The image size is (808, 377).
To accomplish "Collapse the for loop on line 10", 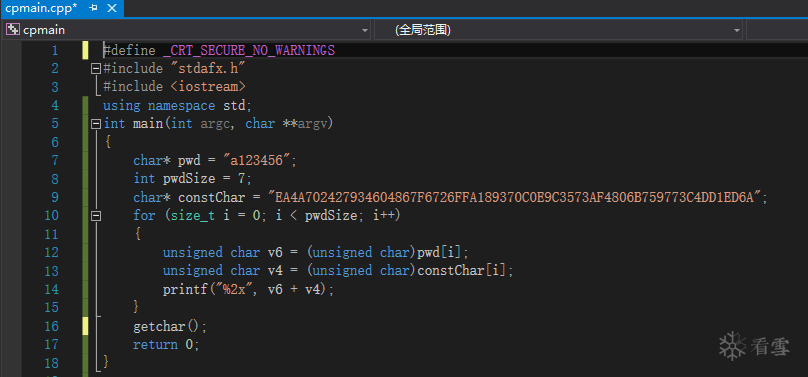I will click(95, 216).
